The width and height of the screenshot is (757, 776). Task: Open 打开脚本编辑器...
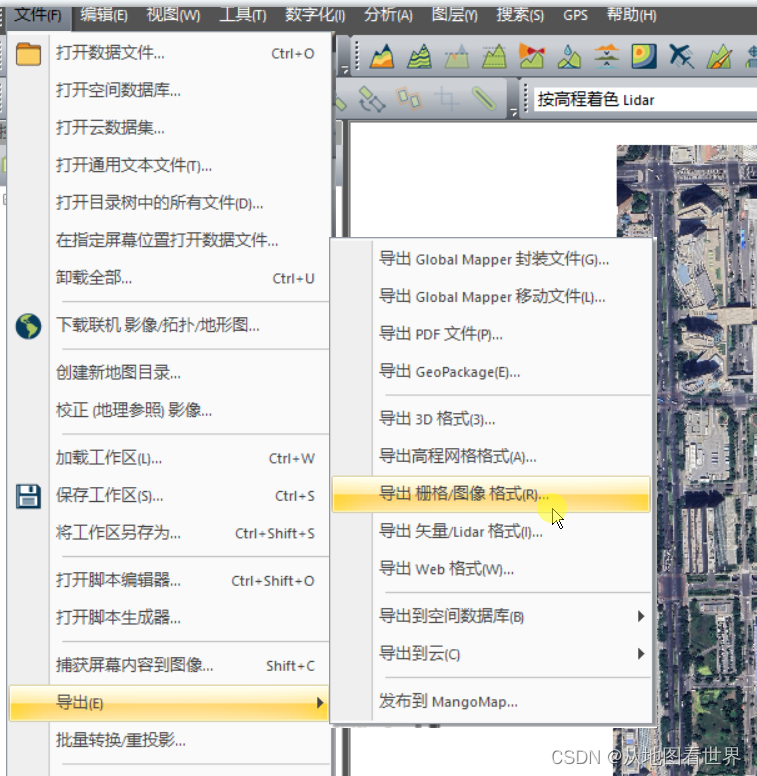168,580
